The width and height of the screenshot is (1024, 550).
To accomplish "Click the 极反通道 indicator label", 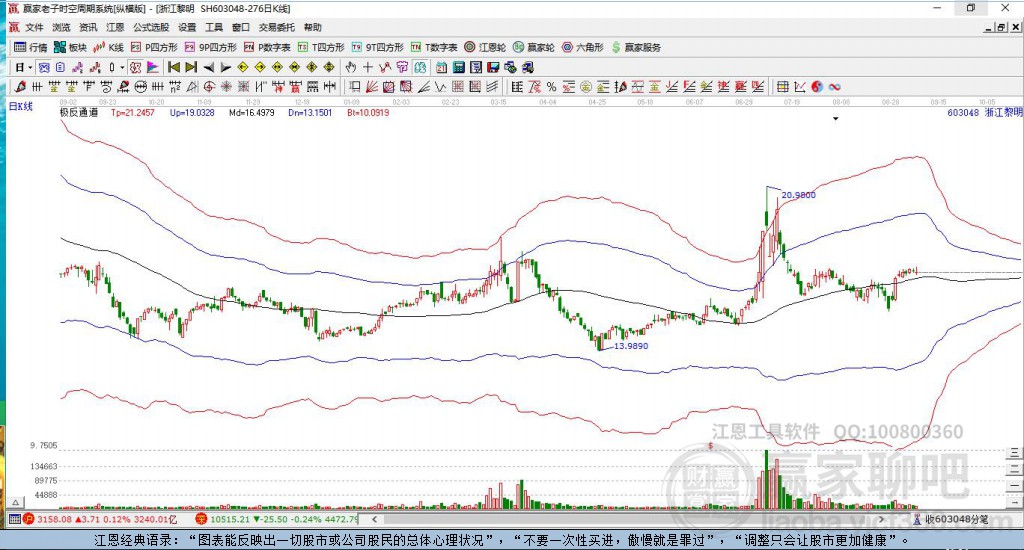I will pos(79,112).
